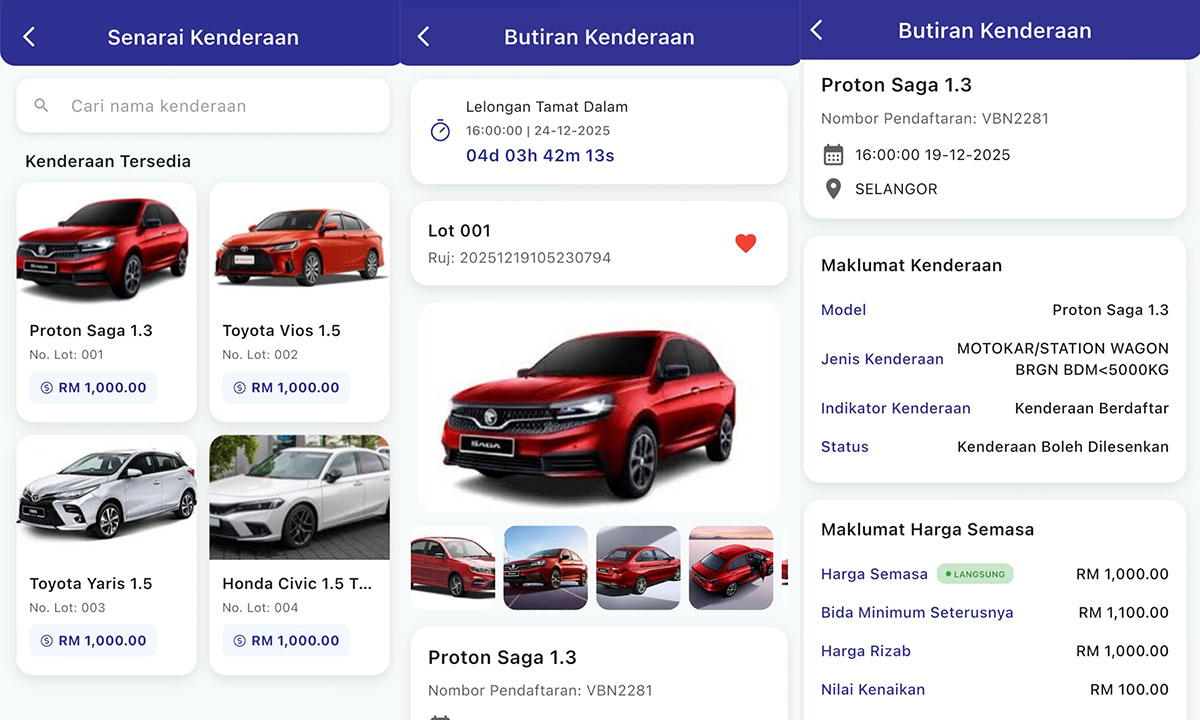Click the 'Lelongan Tamat Dalam' label
1200x720 pixels.
click(x=547, y=107)
